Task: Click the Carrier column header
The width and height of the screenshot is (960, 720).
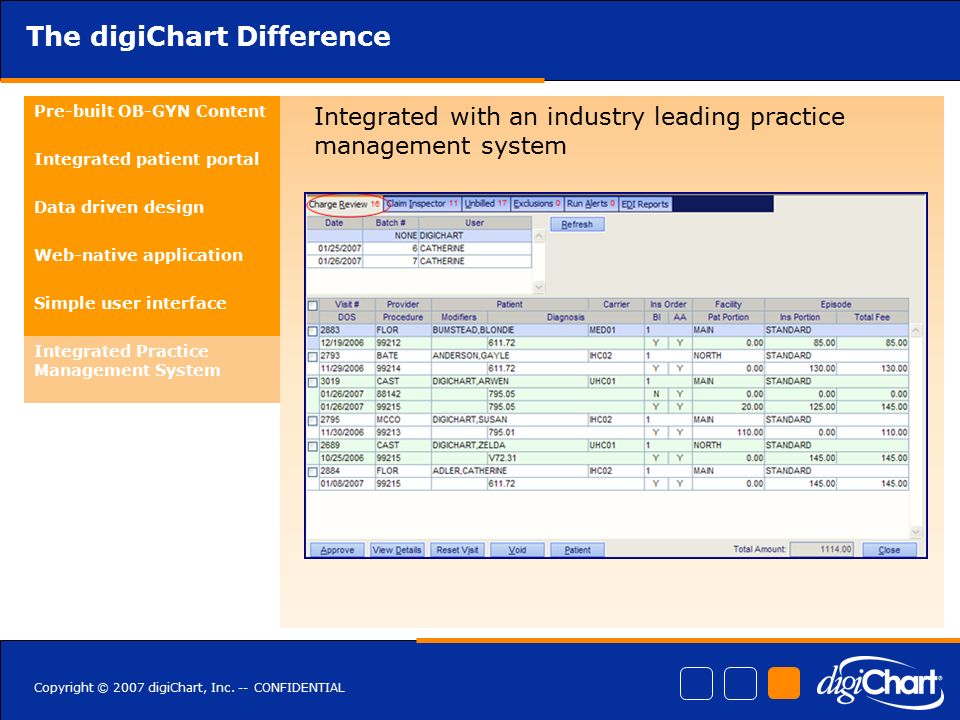Action: tap(616, 304)
